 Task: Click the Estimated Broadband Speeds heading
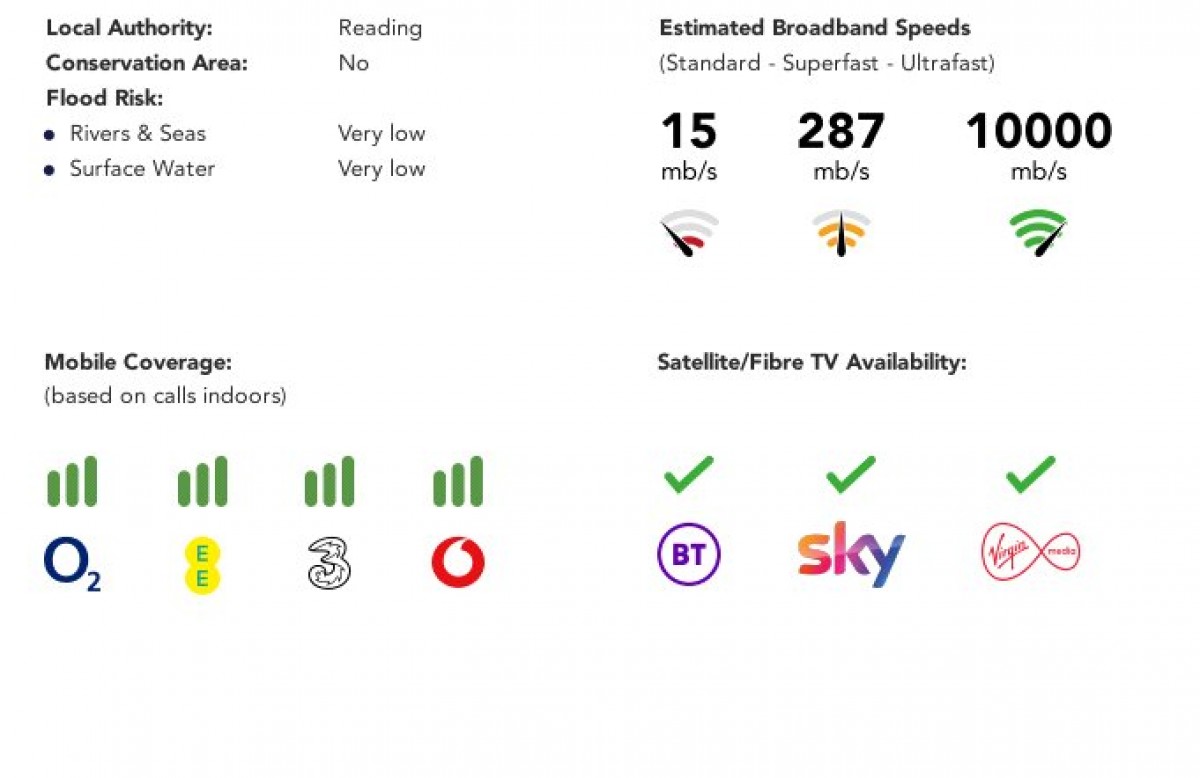[814, 28]
